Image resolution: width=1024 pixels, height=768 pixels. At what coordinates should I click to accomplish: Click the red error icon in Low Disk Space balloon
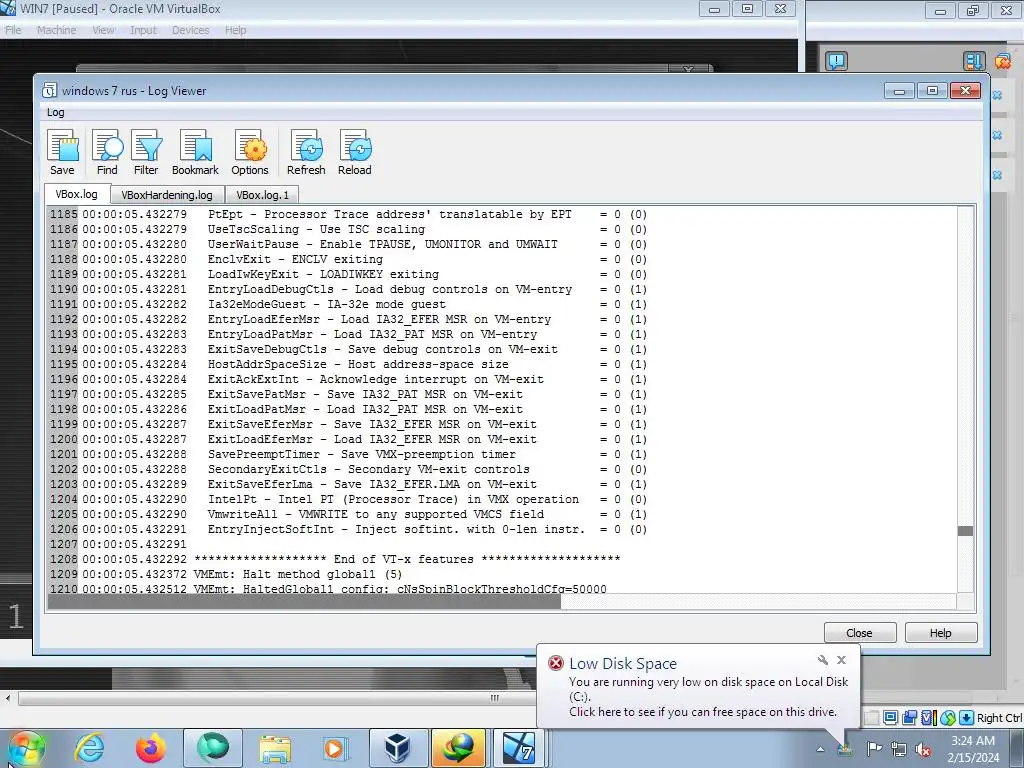[555, 663]
